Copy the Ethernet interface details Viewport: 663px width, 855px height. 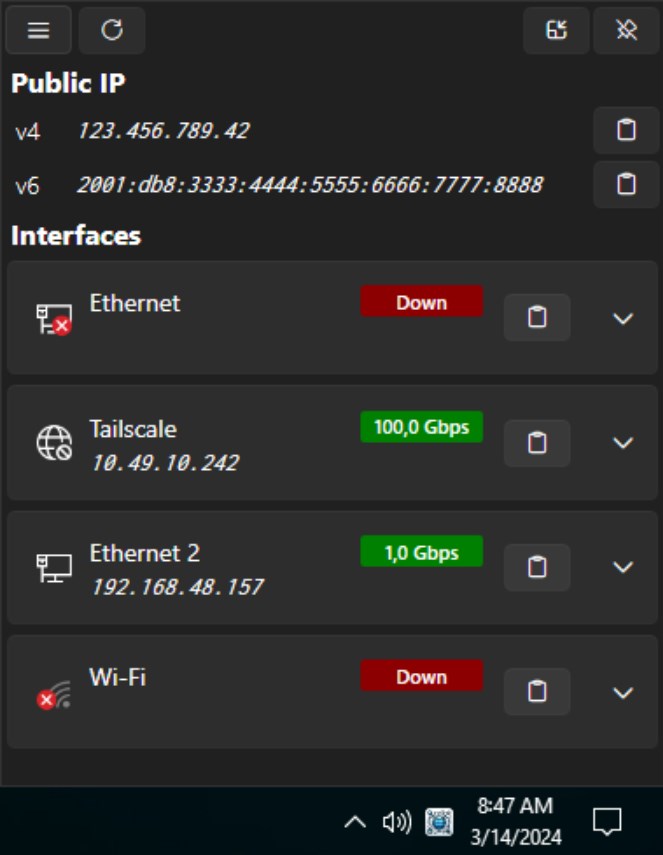[537, 316]
